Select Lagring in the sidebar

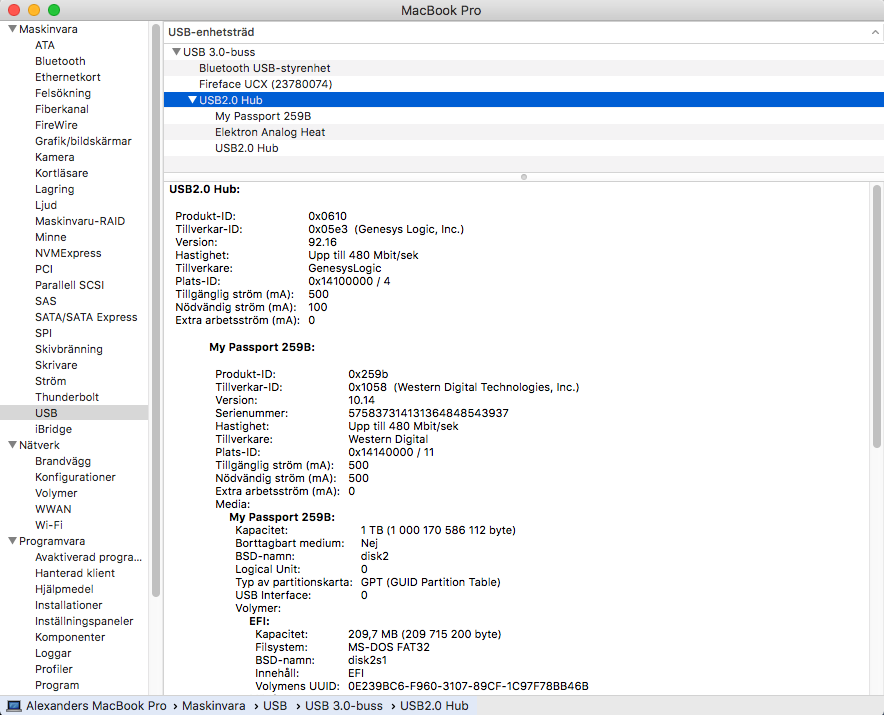[x=55, y=189]
